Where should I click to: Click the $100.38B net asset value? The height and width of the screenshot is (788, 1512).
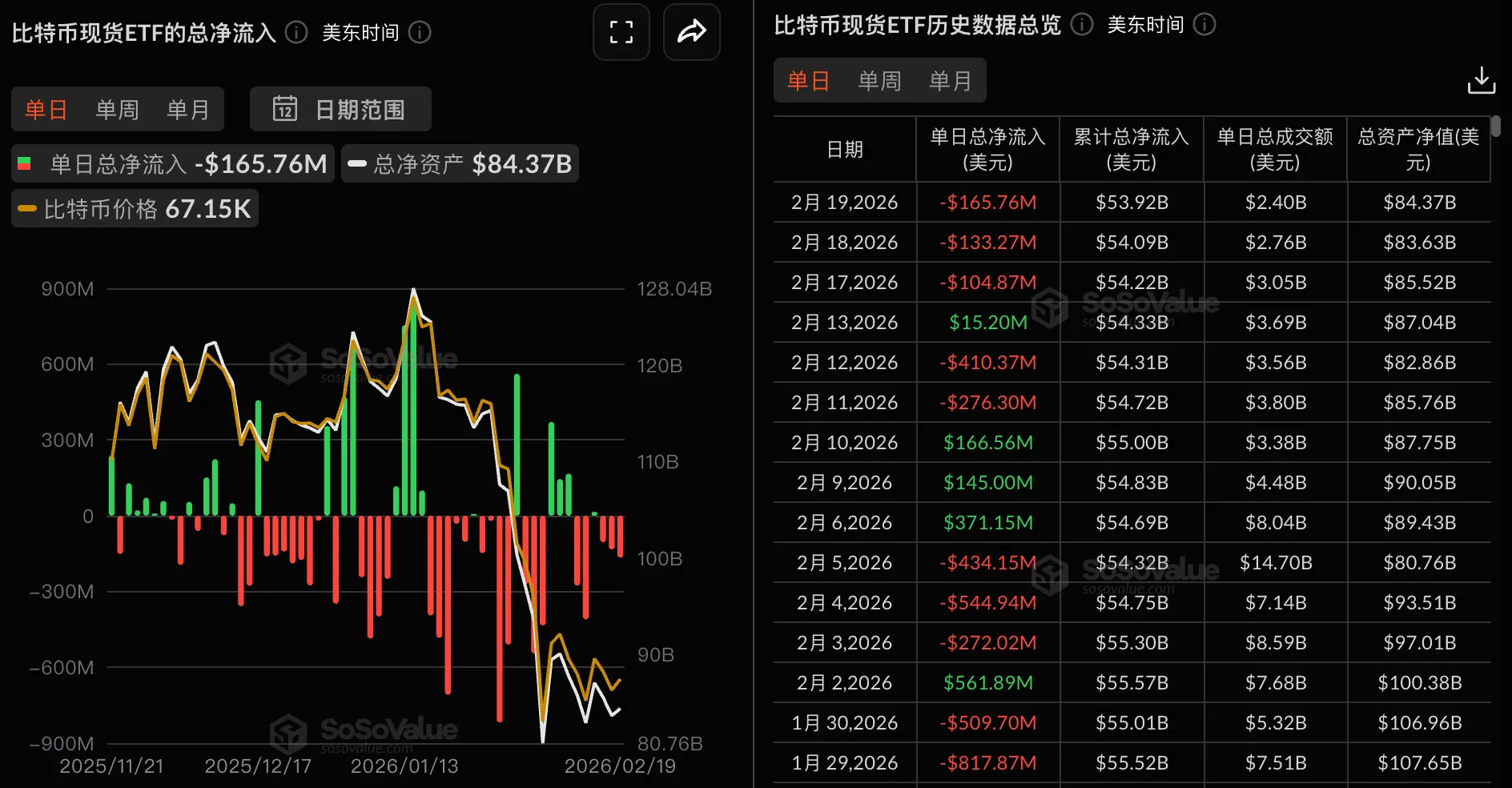(1420, 682)
